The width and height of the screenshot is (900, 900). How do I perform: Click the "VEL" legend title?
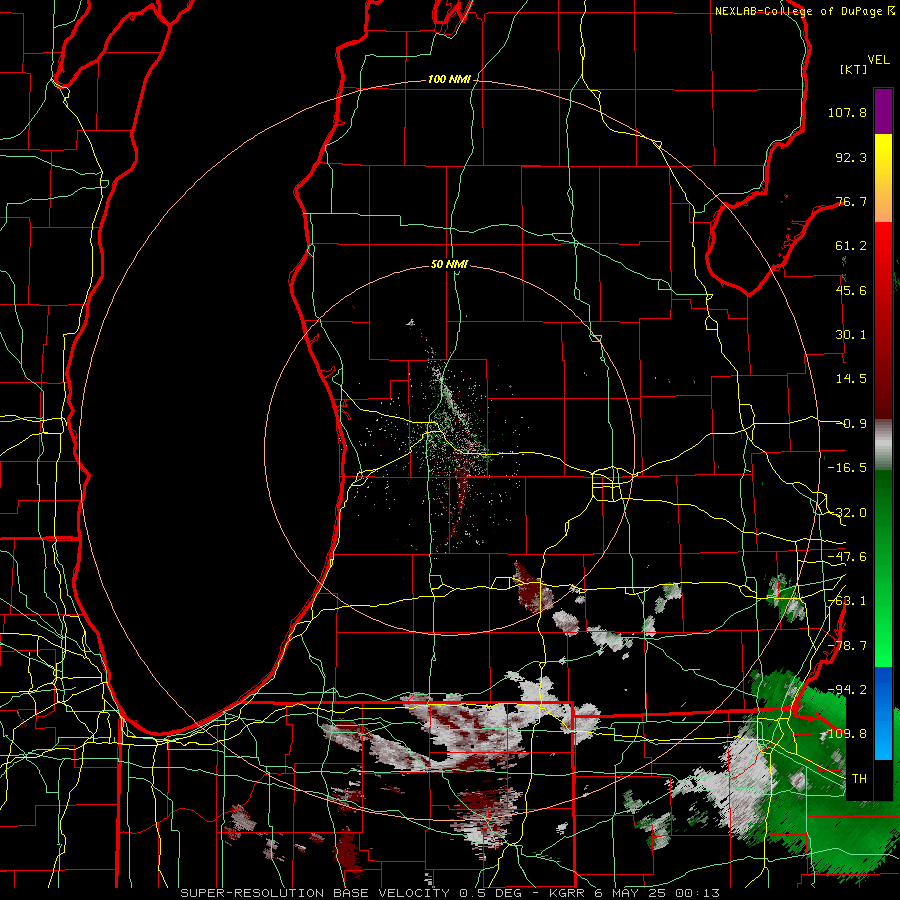pos(878,60)
